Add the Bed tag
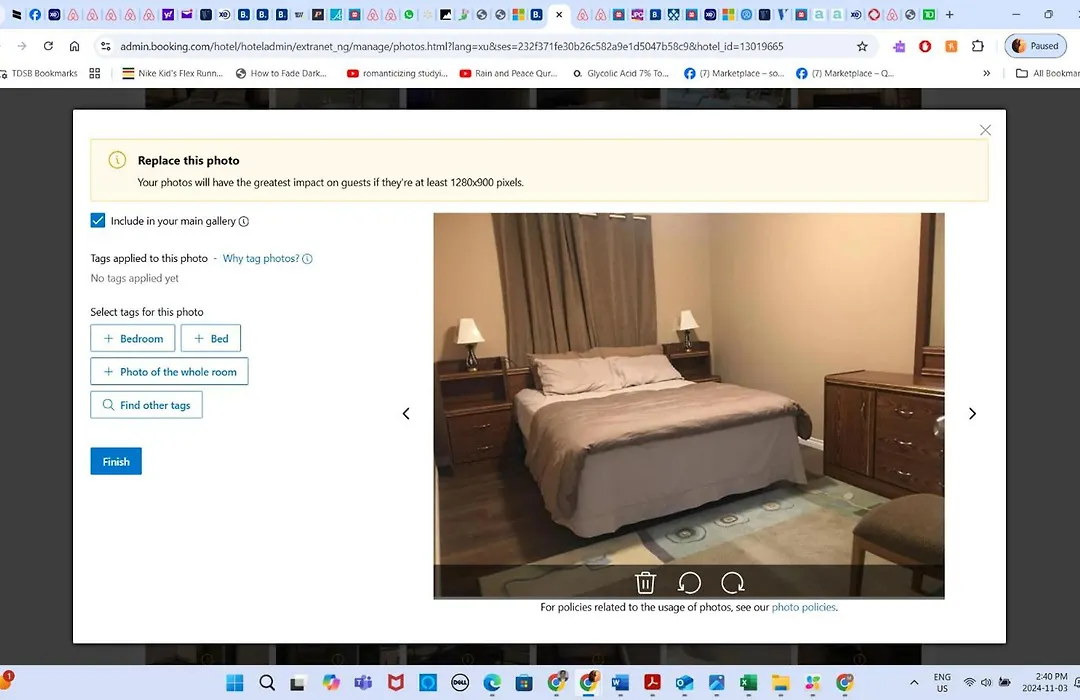 click(211, 338)
